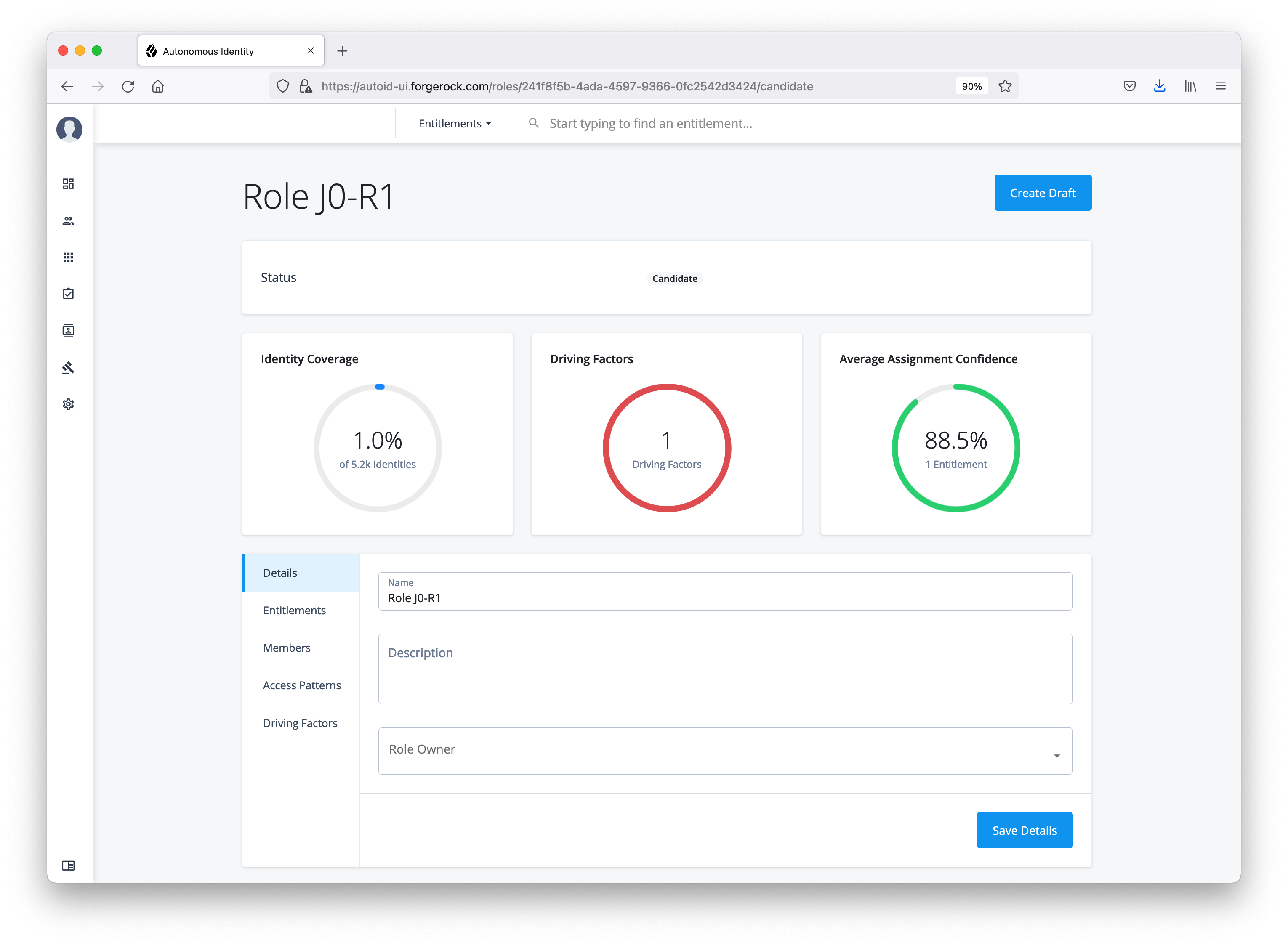
Task: Click the Description text field
Action: 724,668
